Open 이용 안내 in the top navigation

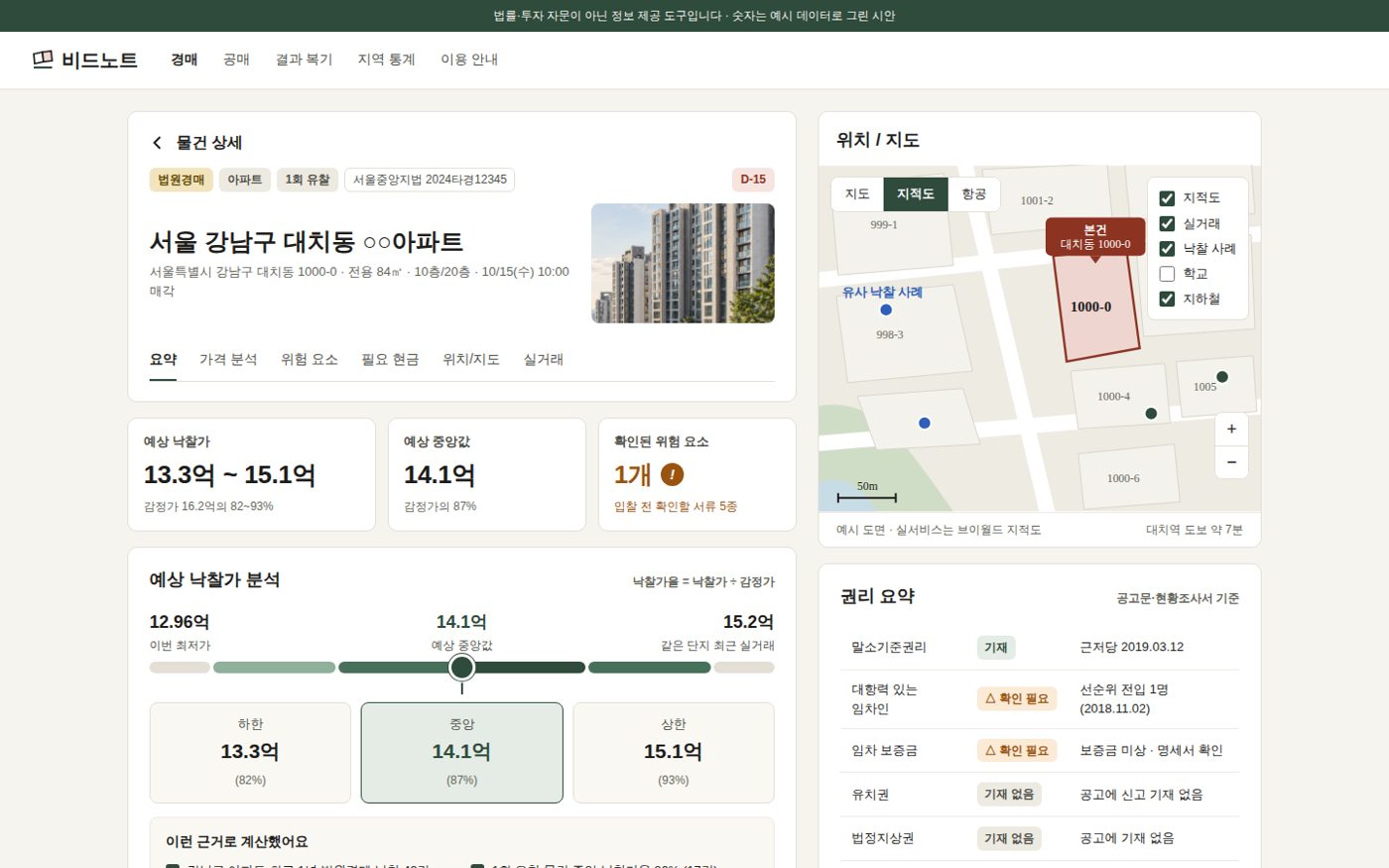coord(469,60)
